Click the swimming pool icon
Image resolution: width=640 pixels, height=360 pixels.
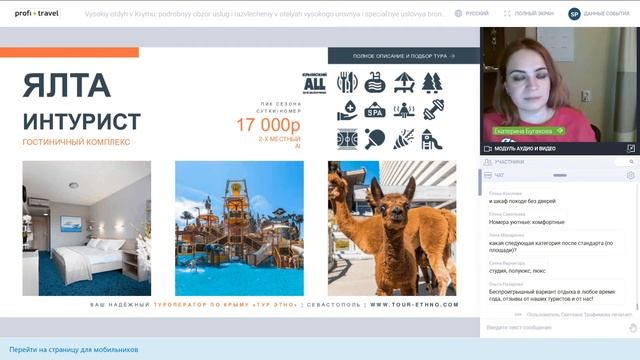pos(375,82)
